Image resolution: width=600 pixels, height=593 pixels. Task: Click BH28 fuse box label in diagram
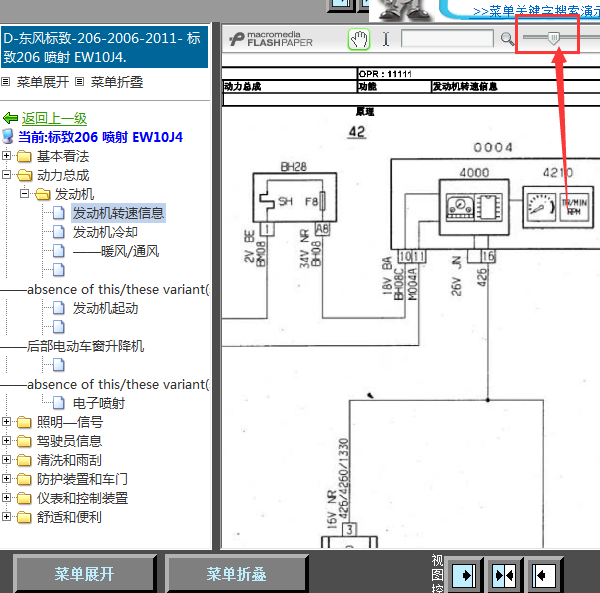[293, 167]
